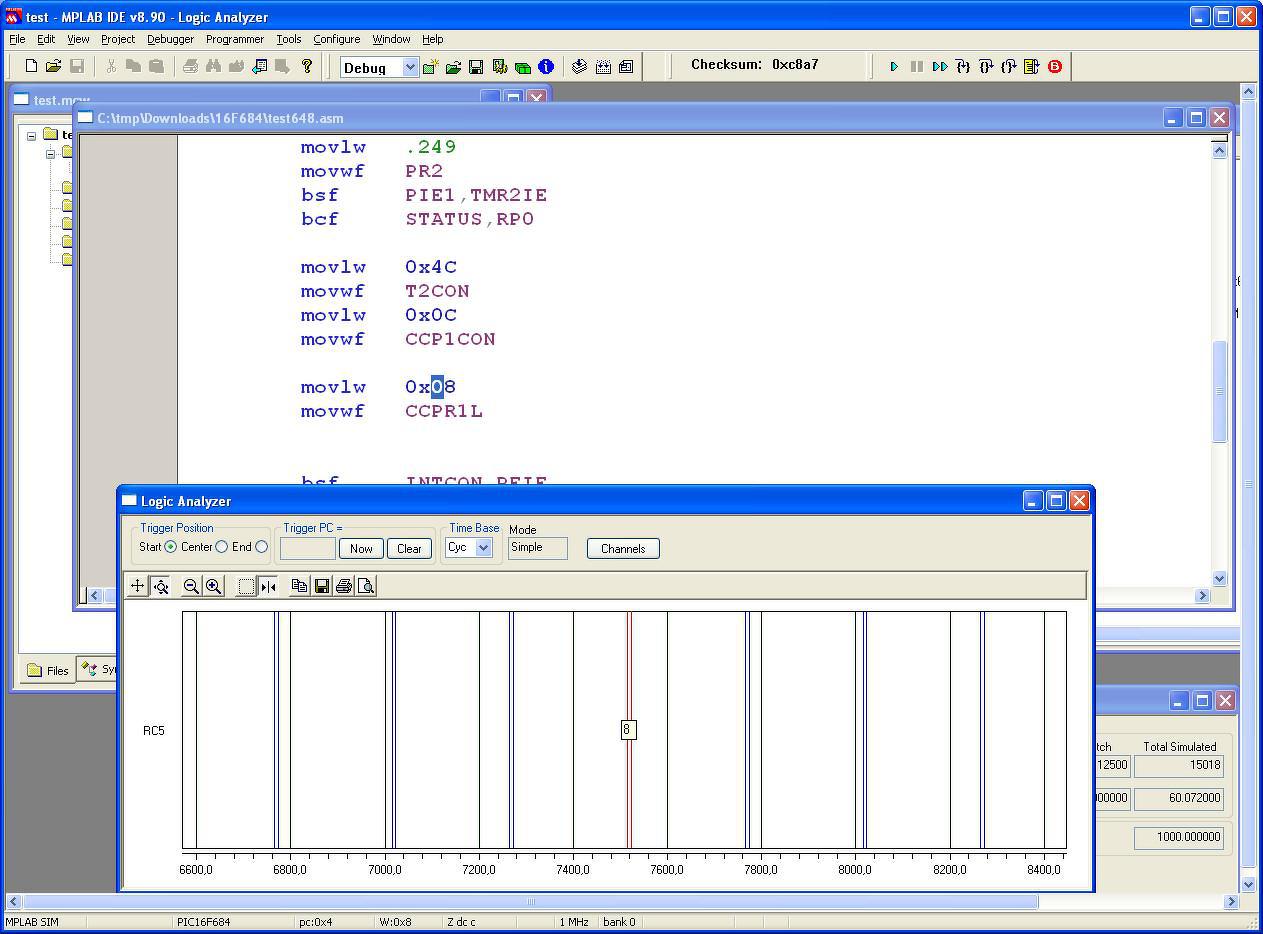
Task: Click the Step Into debug icon
Action: (963, 67)
